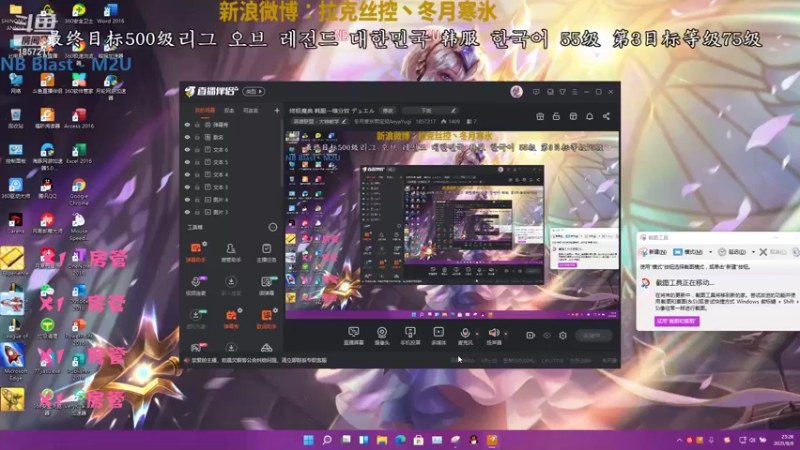Viewport: 800px width, 450px height.
Task: Click the notification bell icon in the streaming app
Action: [x=589, y=116]
